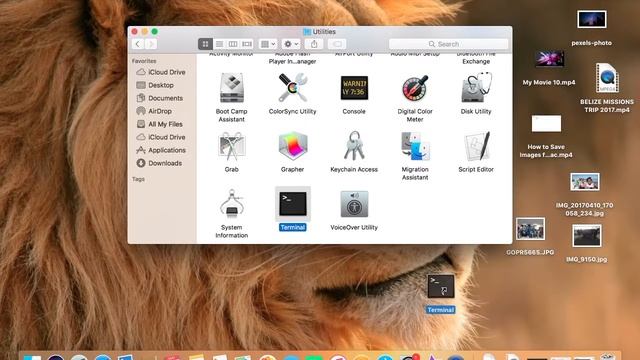
Task: Switch Finder to column view
Action: click(x=233, y=44)
